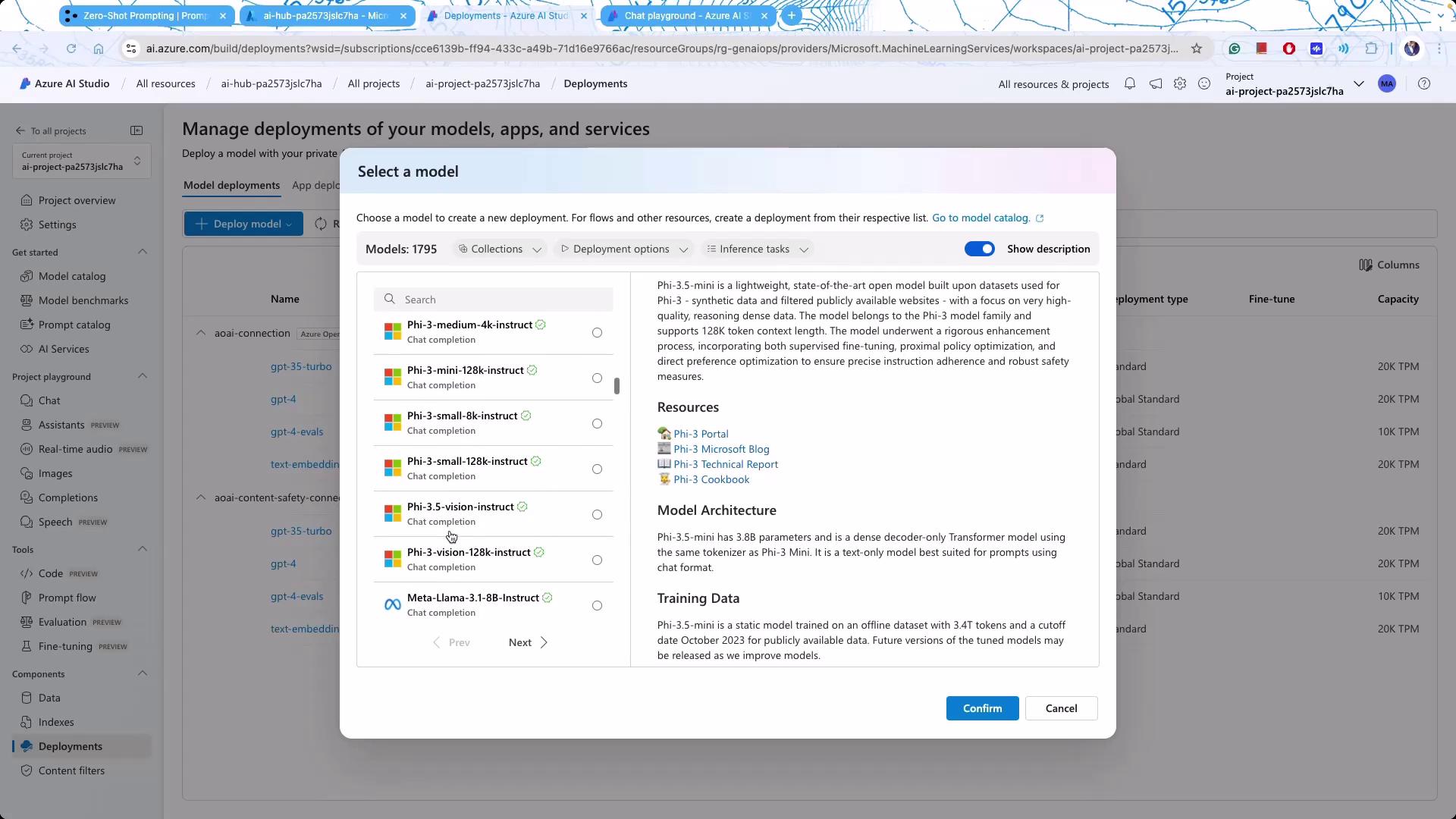Open the Phi-3 Technical Report link
The image size is (1456, 819).
pos(725,464)
